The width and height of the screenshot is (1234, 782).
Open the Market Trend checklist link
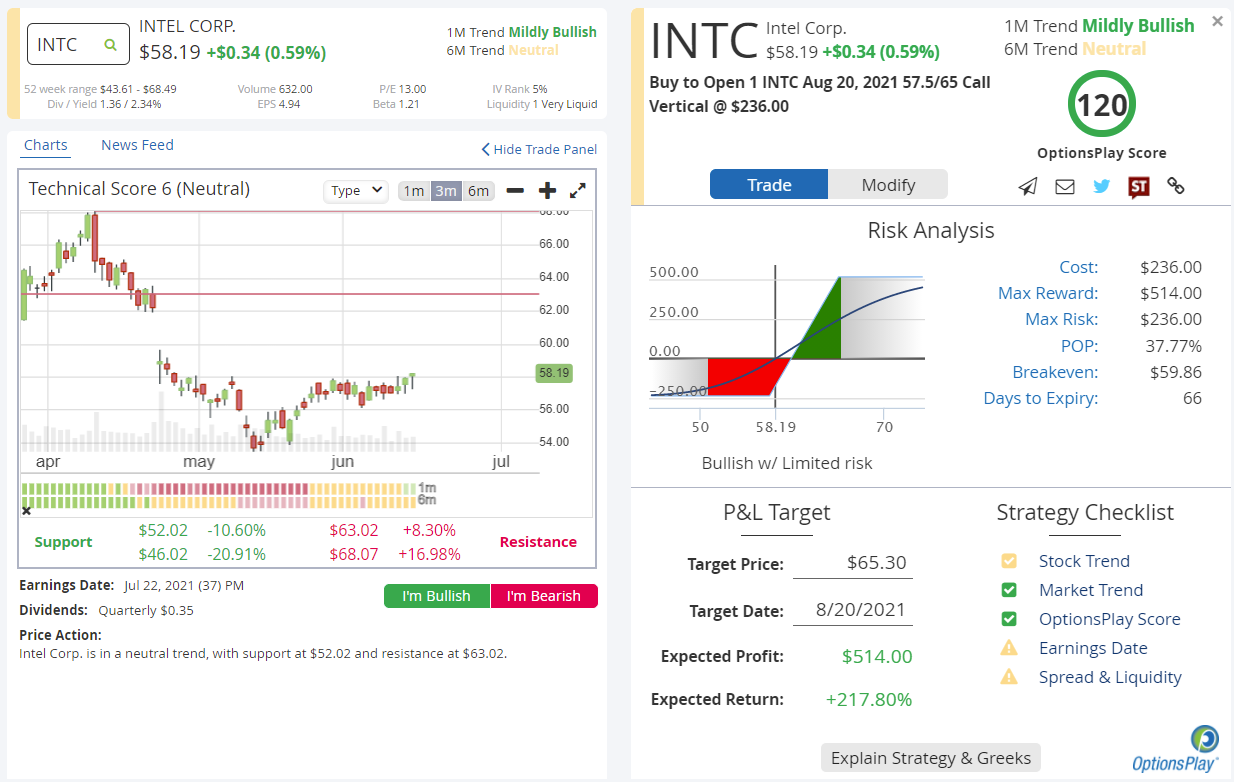tap(1091, 590)
